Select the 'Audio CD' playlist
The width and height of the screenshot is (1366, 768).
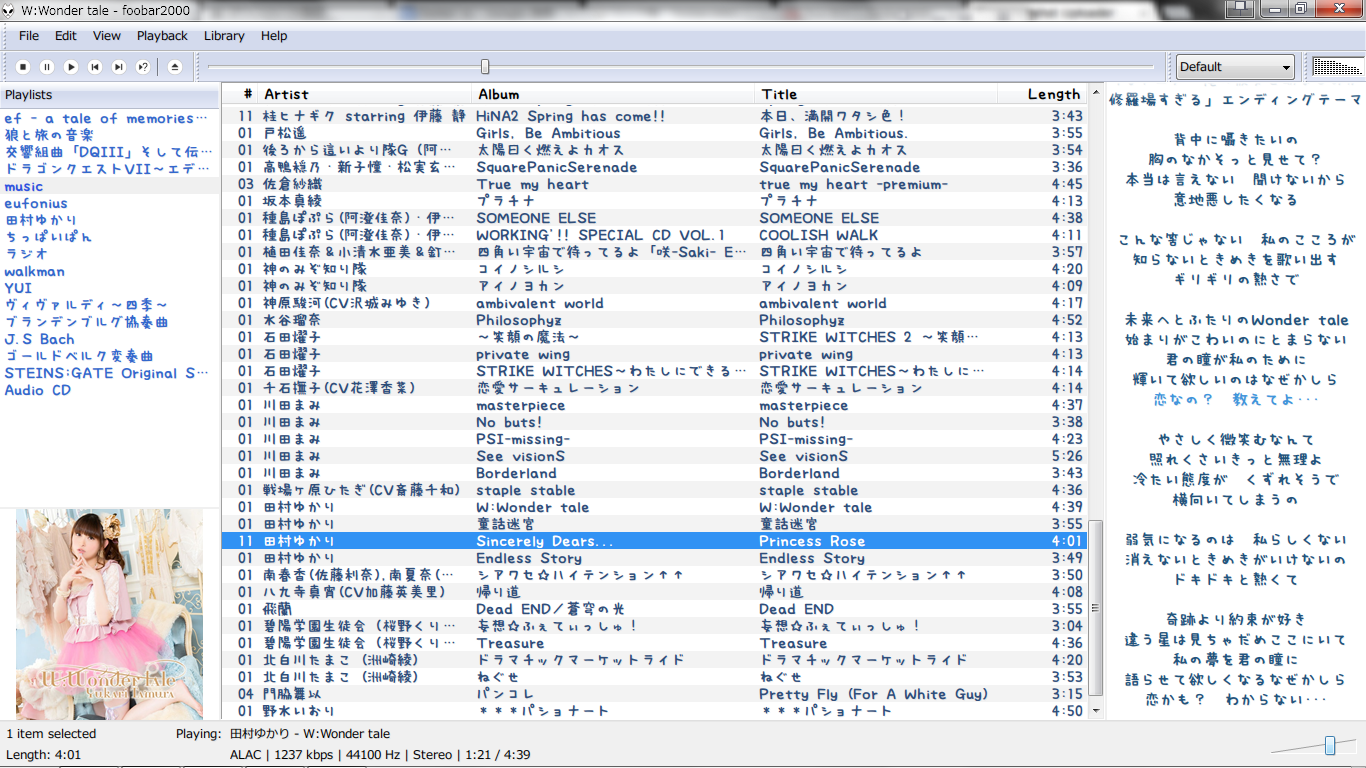point(37,390)
